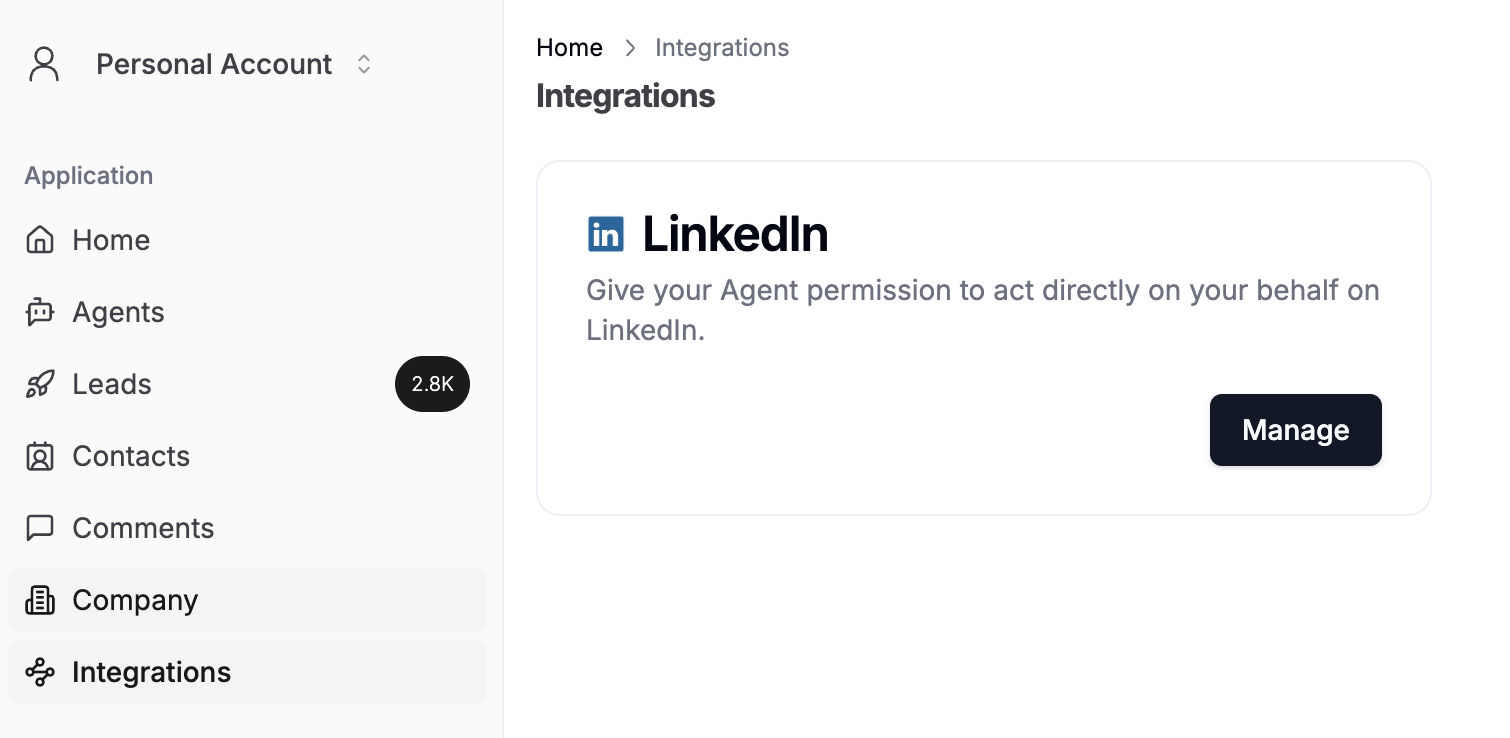Click the Integrations breadcrumb text
The height and width of the screenshot is (738, 1510).
coord(722,48)
